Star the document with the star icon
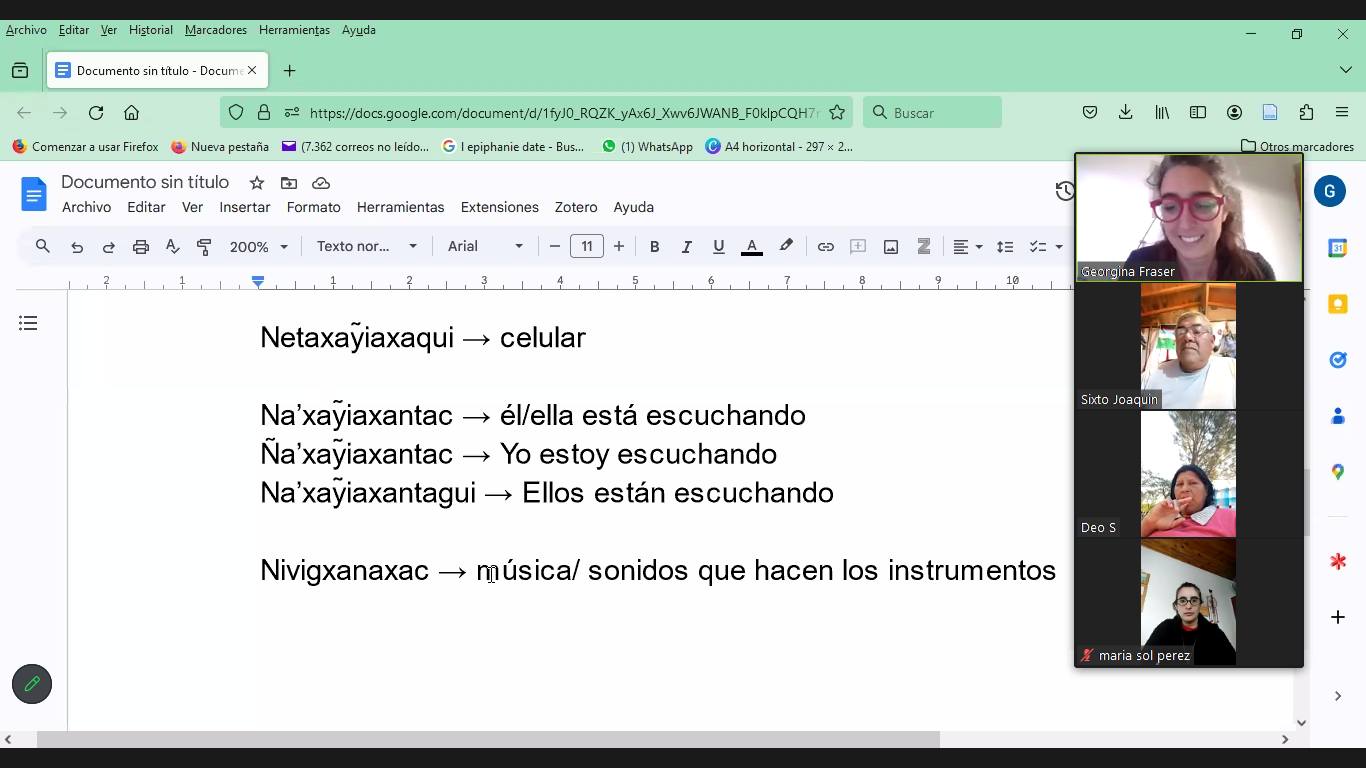This screenshot has width=1366, height=768. 257,183
